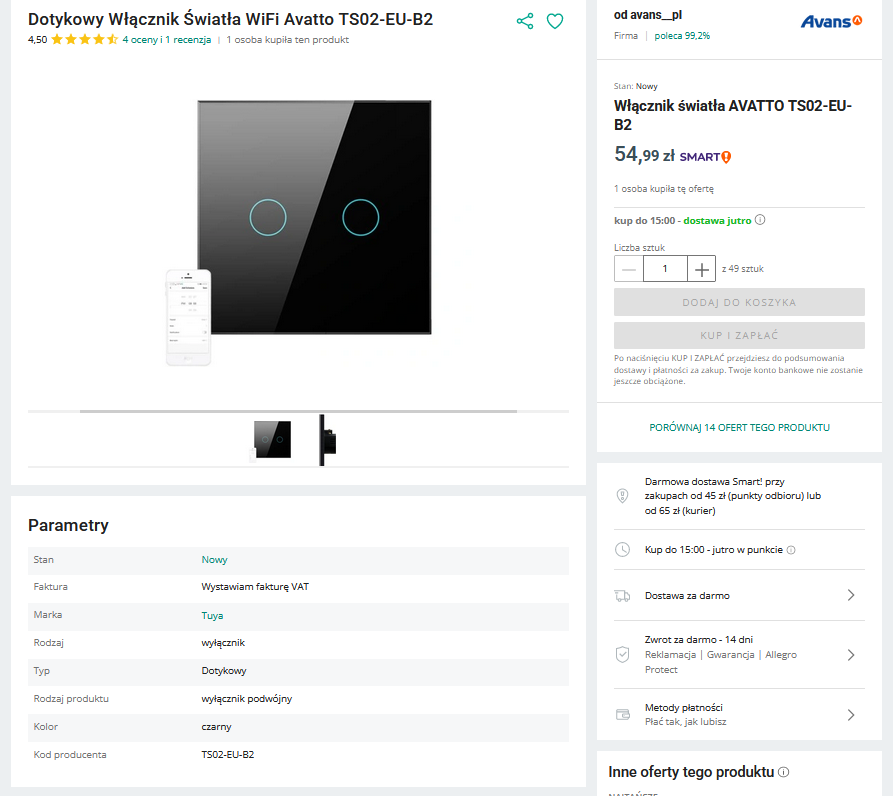Viewport: 893px width, 796px height.
Task: Click the share icon near product title
Action: (x=525, y=21)
